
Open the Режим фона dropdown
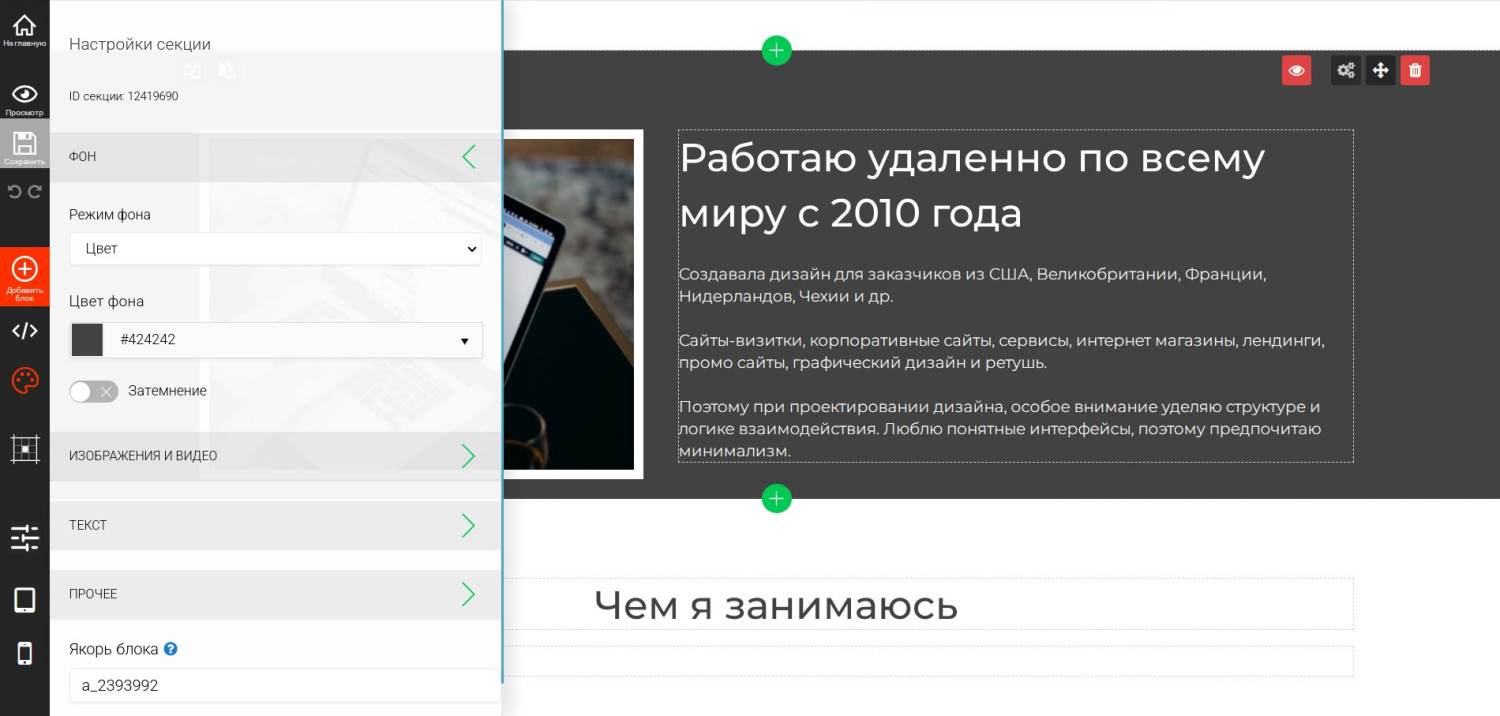(x=275, y=249)
